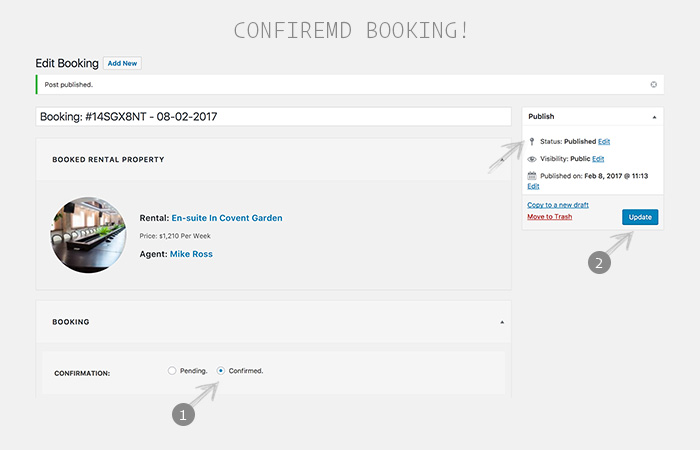
Task: Click the blue Update button
Action: pyautogui.click(x=640, y=217)
